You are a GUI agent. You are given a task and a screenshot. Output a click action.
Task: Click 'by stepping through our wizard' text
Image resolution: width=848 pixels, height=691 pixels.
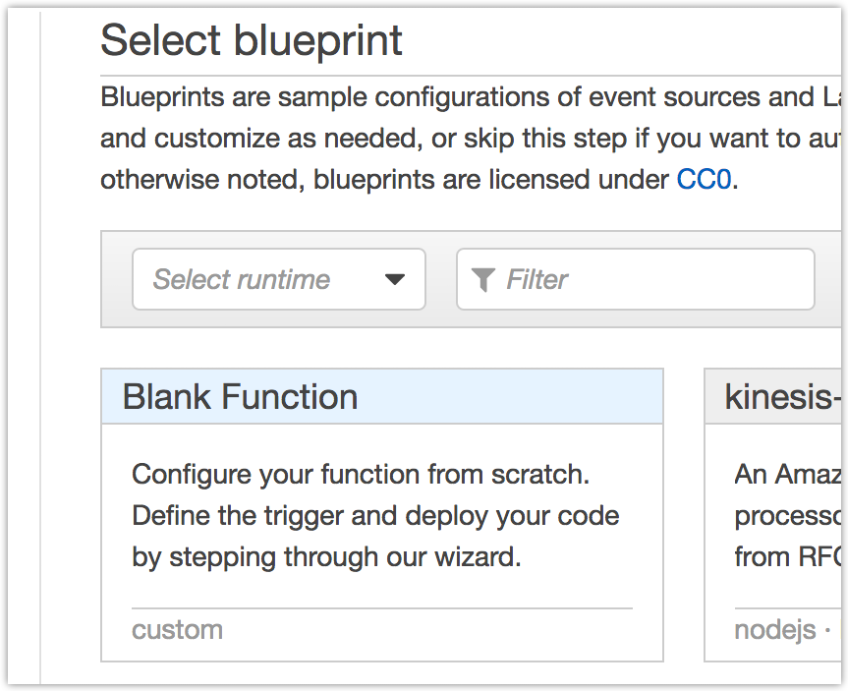pyautogui.click(x=326, y=557)
